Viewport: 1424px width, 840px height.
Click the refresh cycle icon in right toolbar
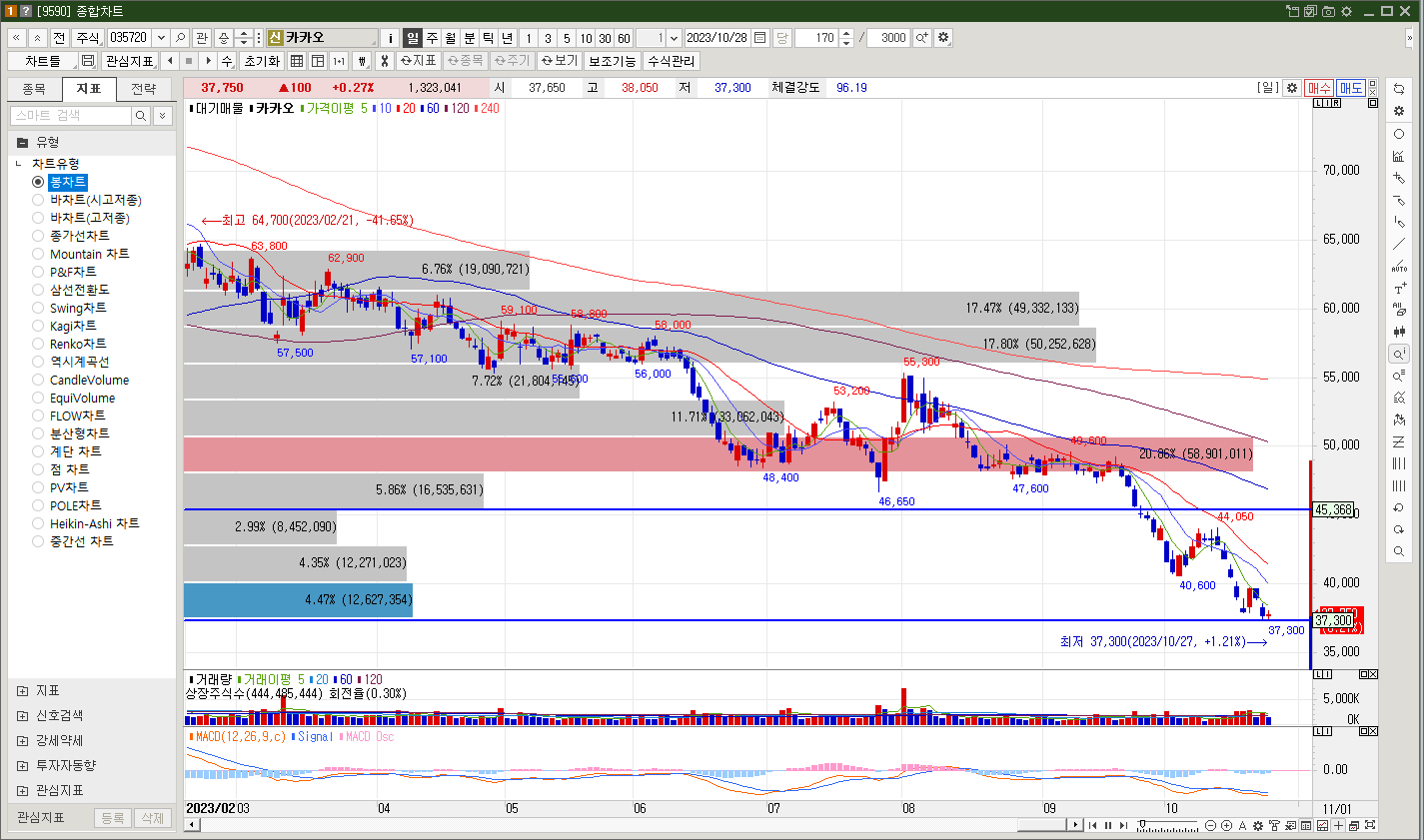[1399, 88]
